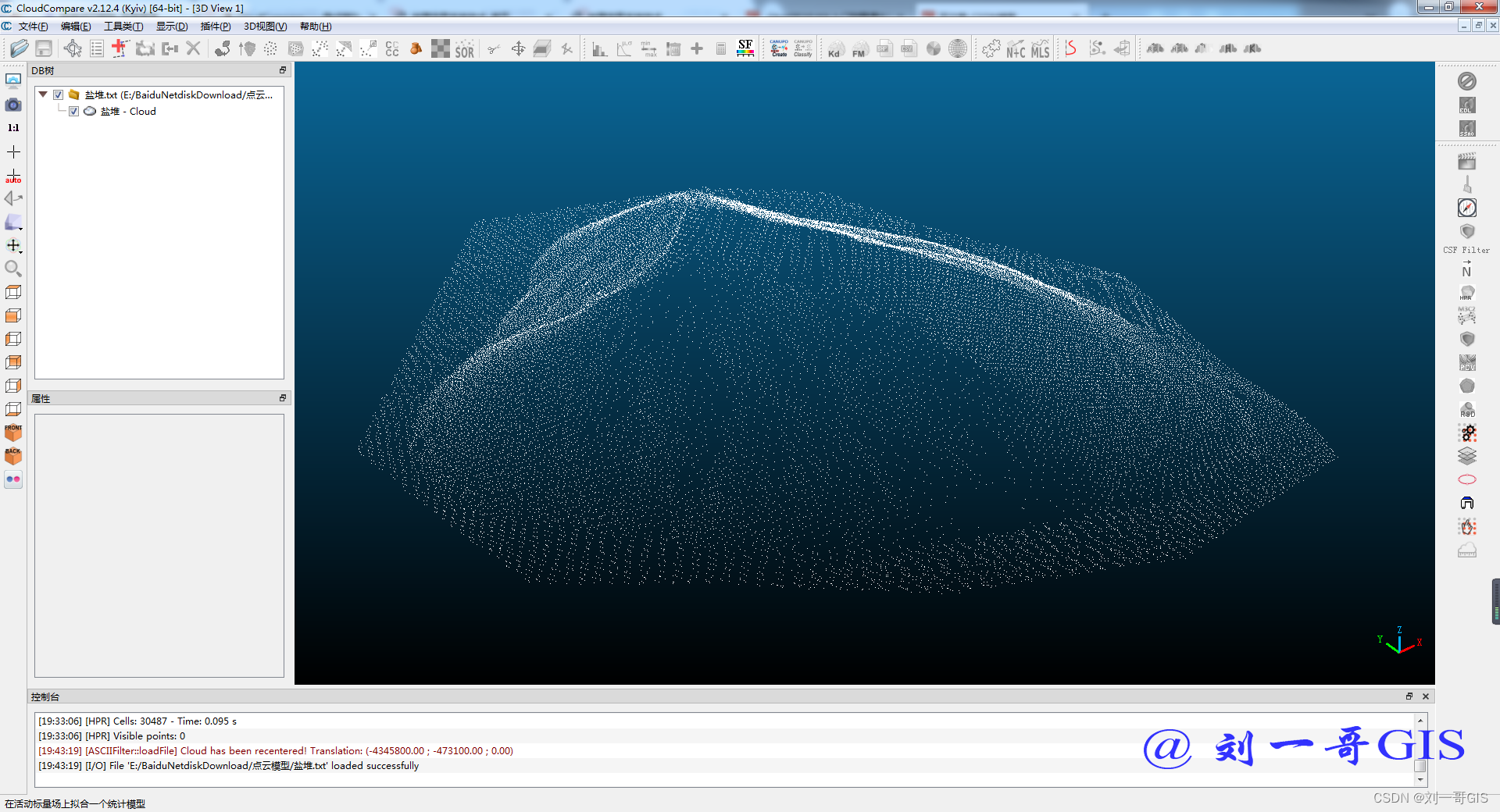This screenshot has width=1500, height=812.
Task: Click the histogram chart icon
Action: 599,48
